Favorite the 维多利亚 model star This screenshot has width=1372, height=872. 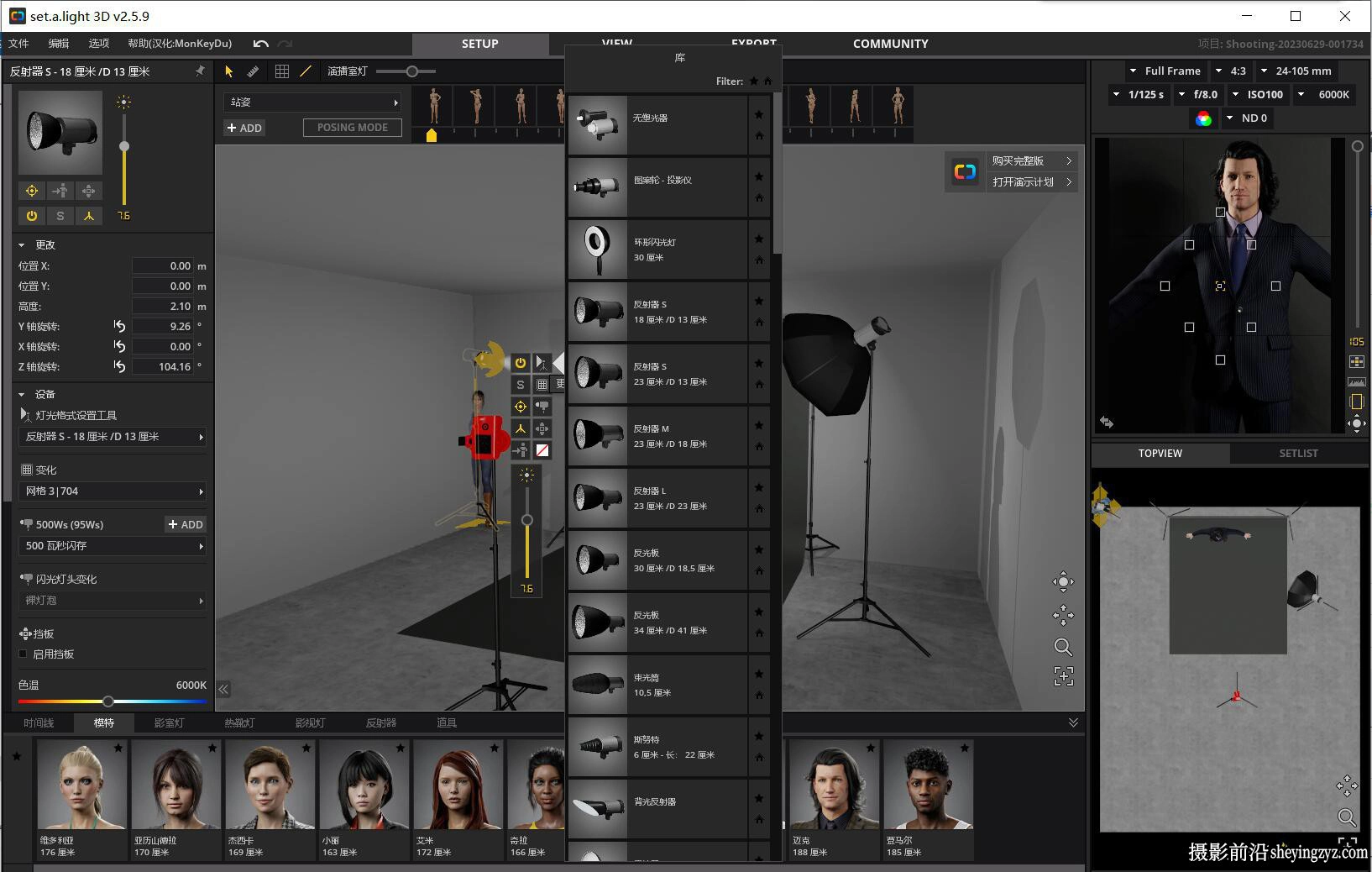click(118, 748)
